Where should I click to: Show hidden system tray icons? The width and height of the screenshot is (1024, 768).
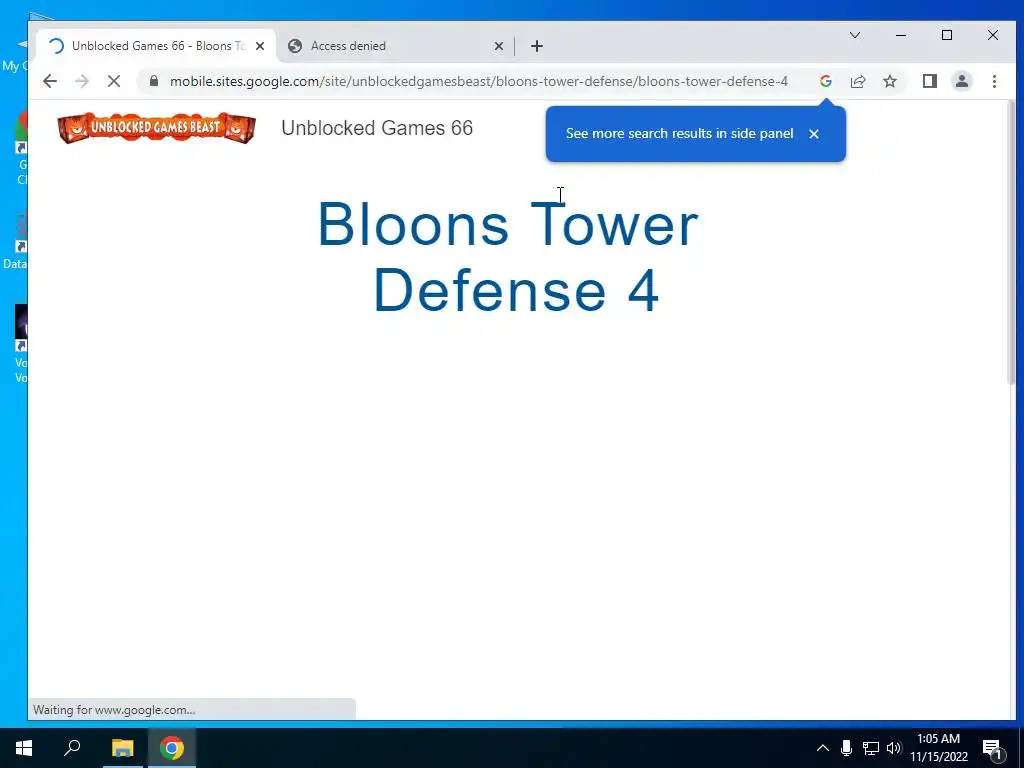pyautogui.click(x=823, y=748)
